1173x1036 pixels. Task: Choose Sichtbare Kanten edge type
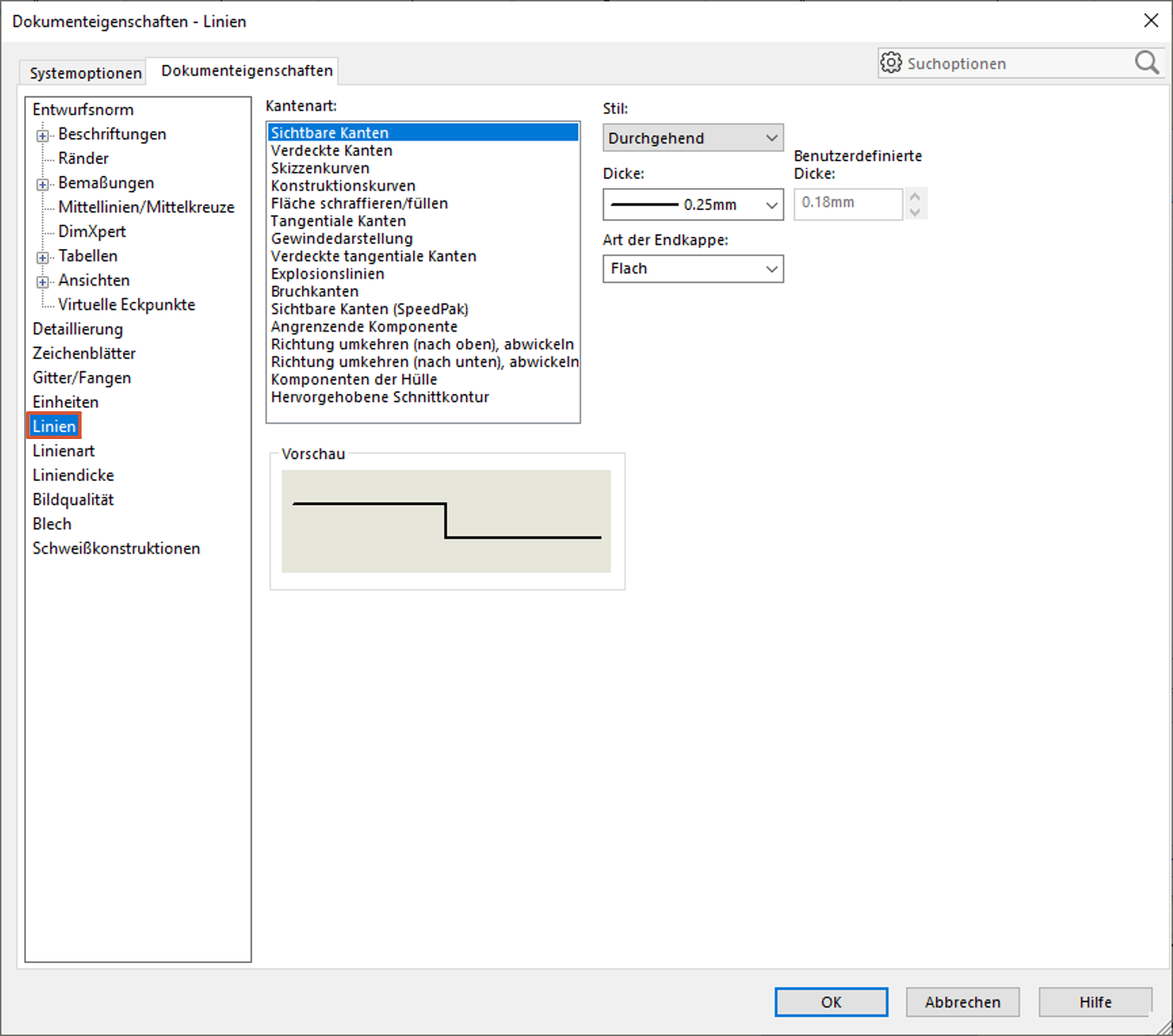pyautogui.click(x=423, y=133)
